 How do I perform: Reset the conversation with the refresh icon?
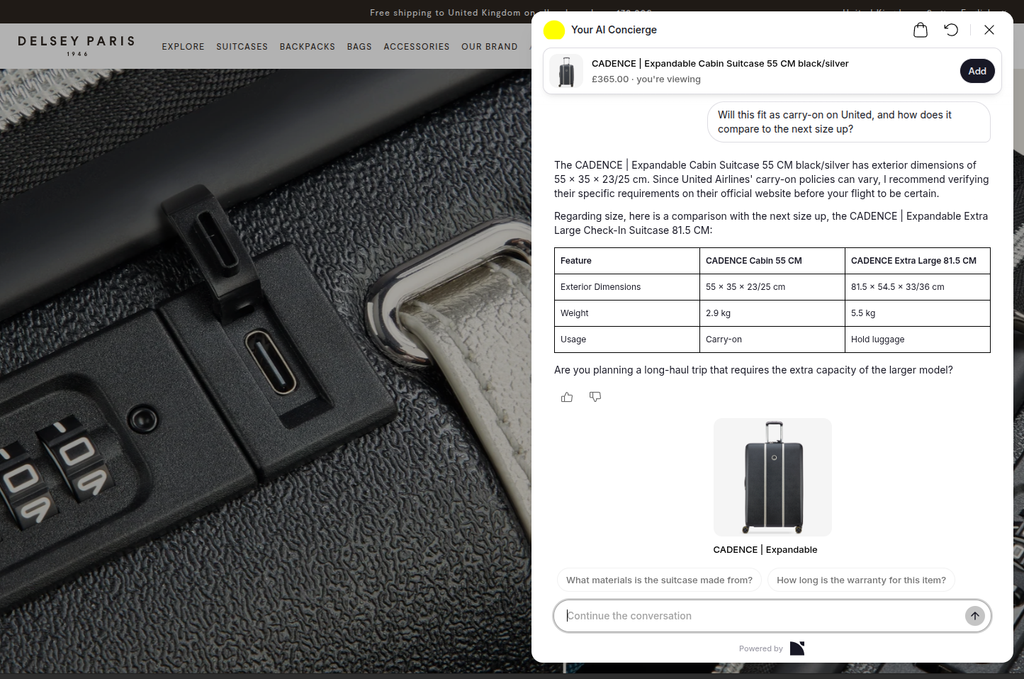951,30
